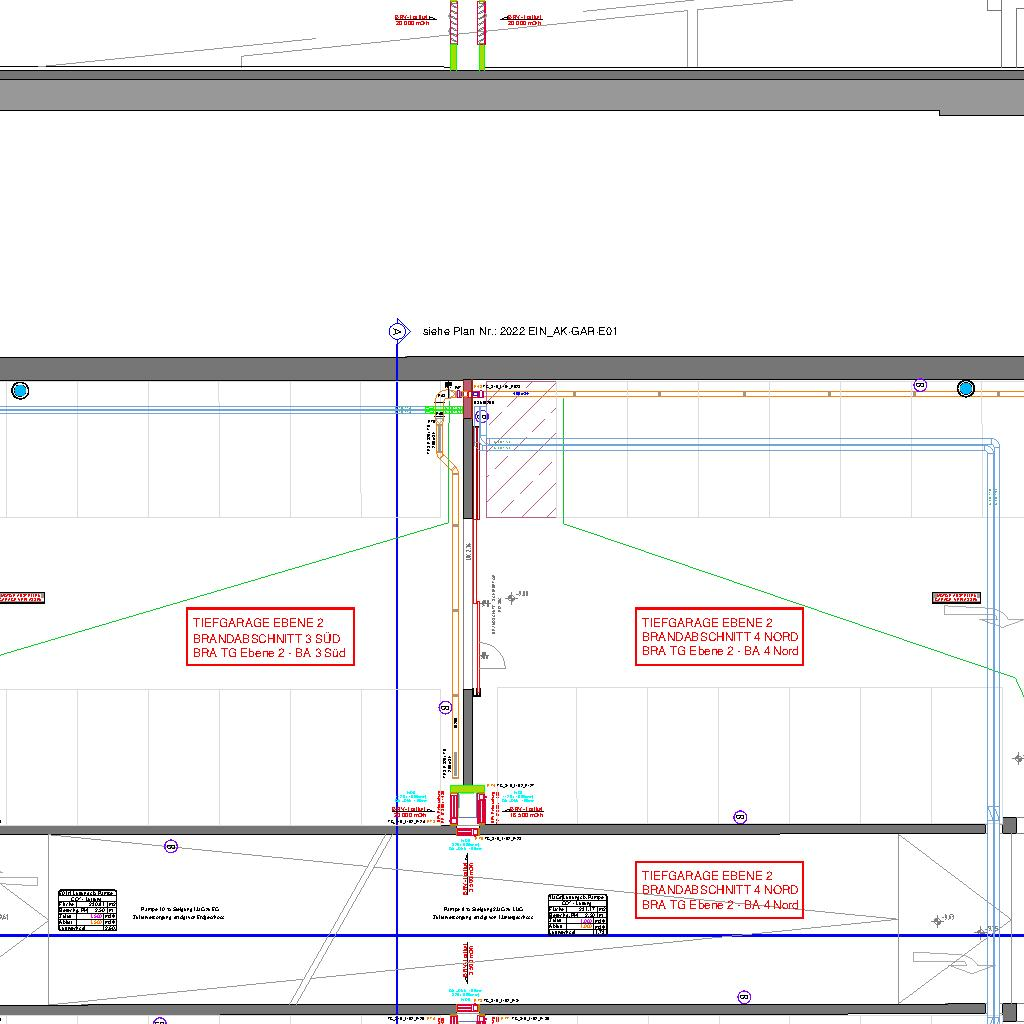Click the level crosshair marker in right ramp
This screenshot has height=1024, width=1024.
click(937, 920)
